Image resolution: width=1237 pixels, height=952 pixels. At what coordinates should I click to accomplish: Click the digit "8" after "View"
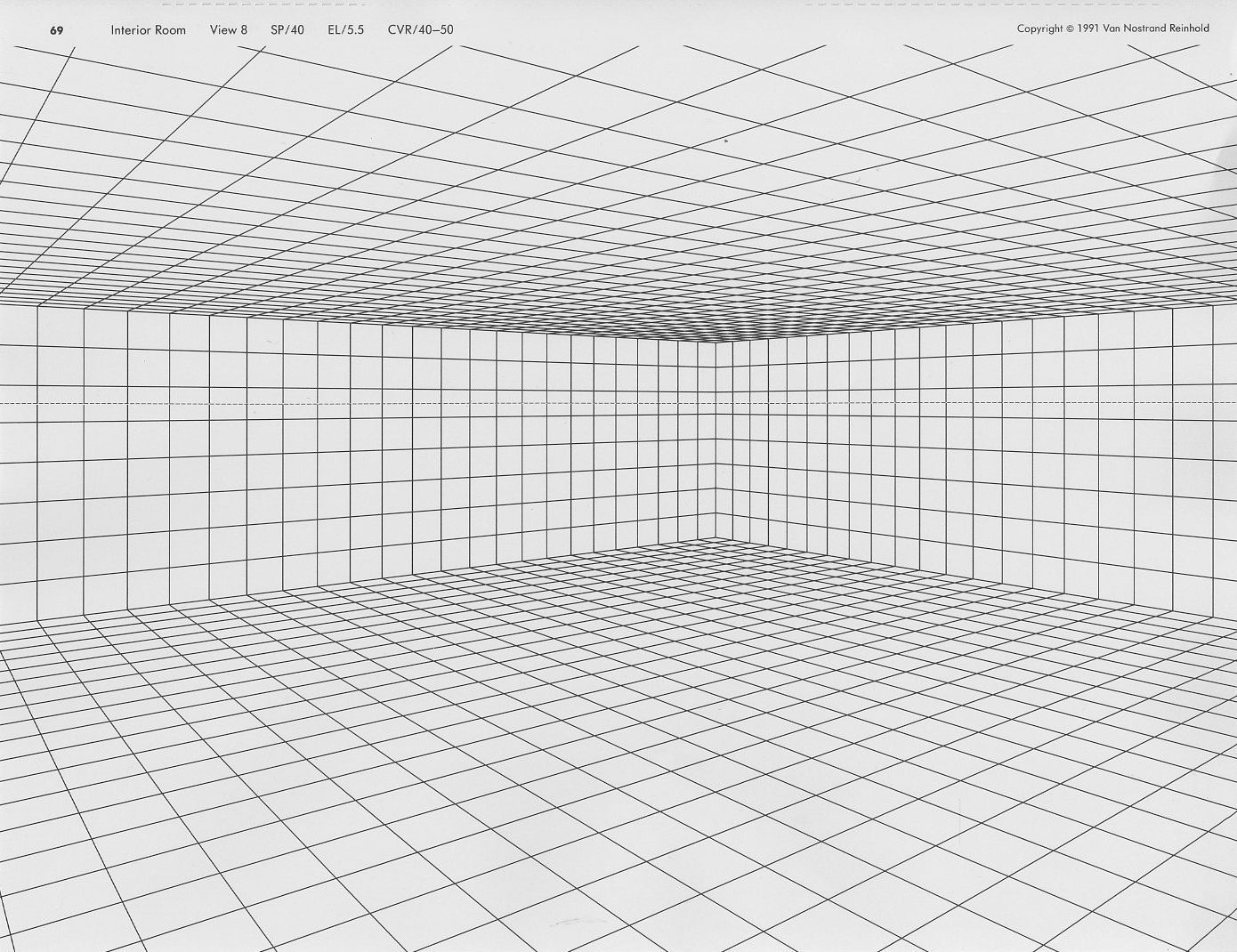coord(244,30)
